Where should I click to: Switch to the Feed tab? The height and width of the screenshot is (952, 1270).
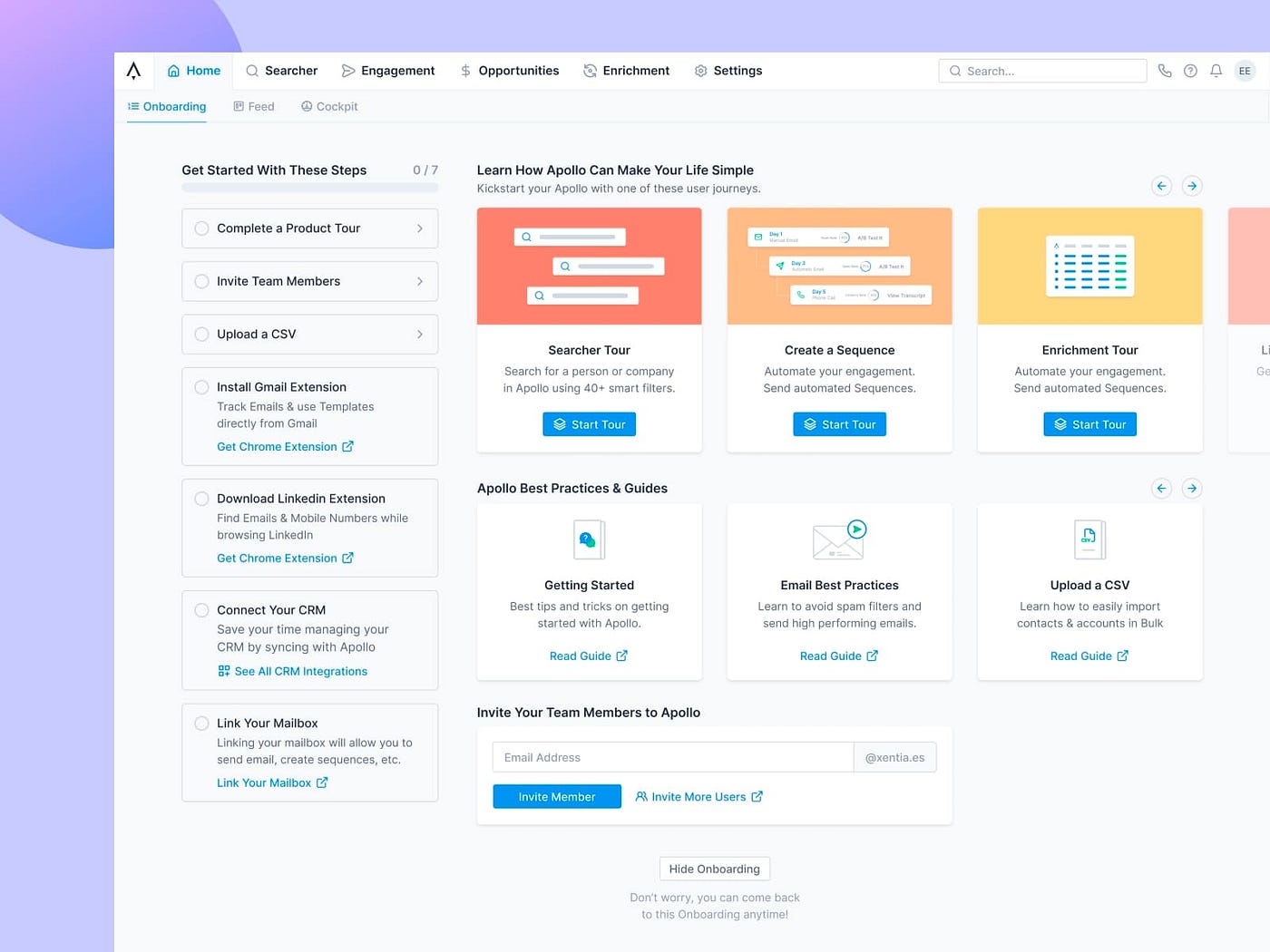pos(254,107)
